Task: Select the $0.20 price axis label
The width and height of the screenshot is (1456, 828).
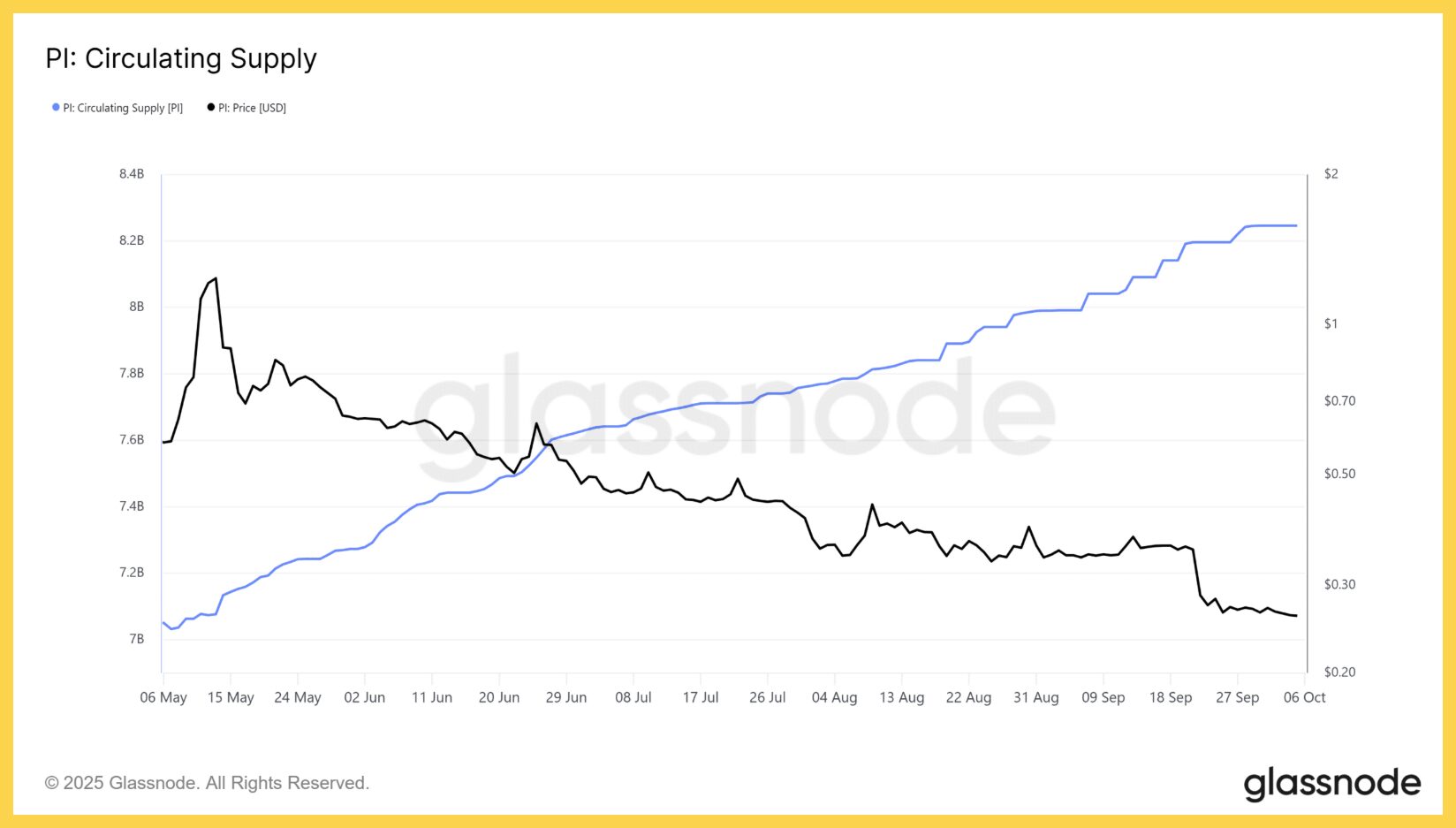Action: (1339, 672)
